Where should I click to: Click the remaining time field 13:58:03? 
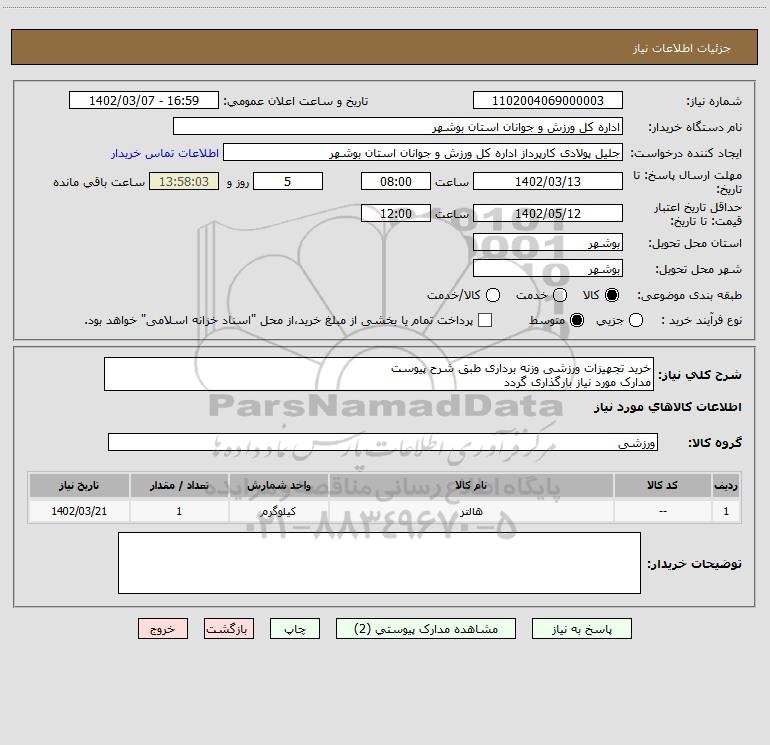184,182
